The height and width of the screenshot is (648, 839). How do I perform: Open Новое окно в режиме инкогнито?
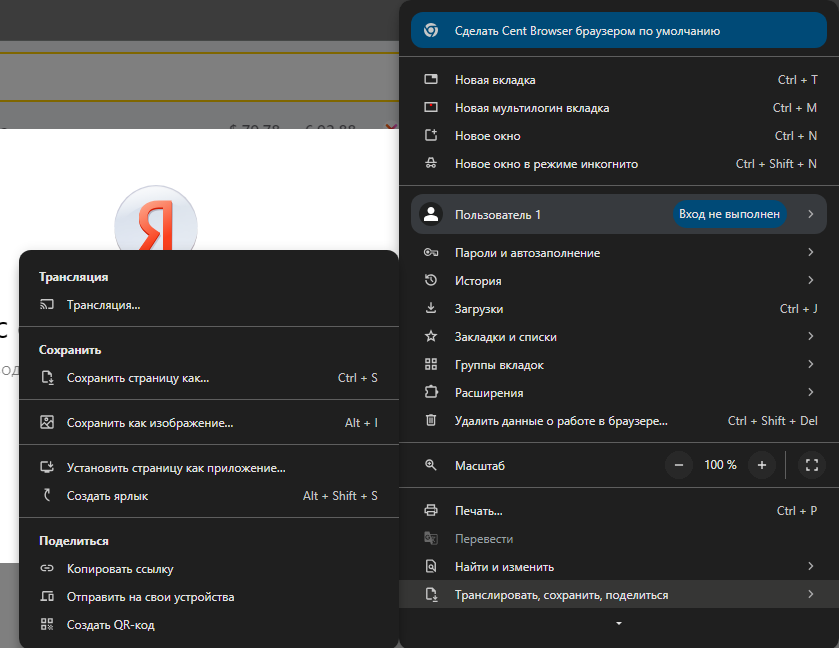[546, 164]
